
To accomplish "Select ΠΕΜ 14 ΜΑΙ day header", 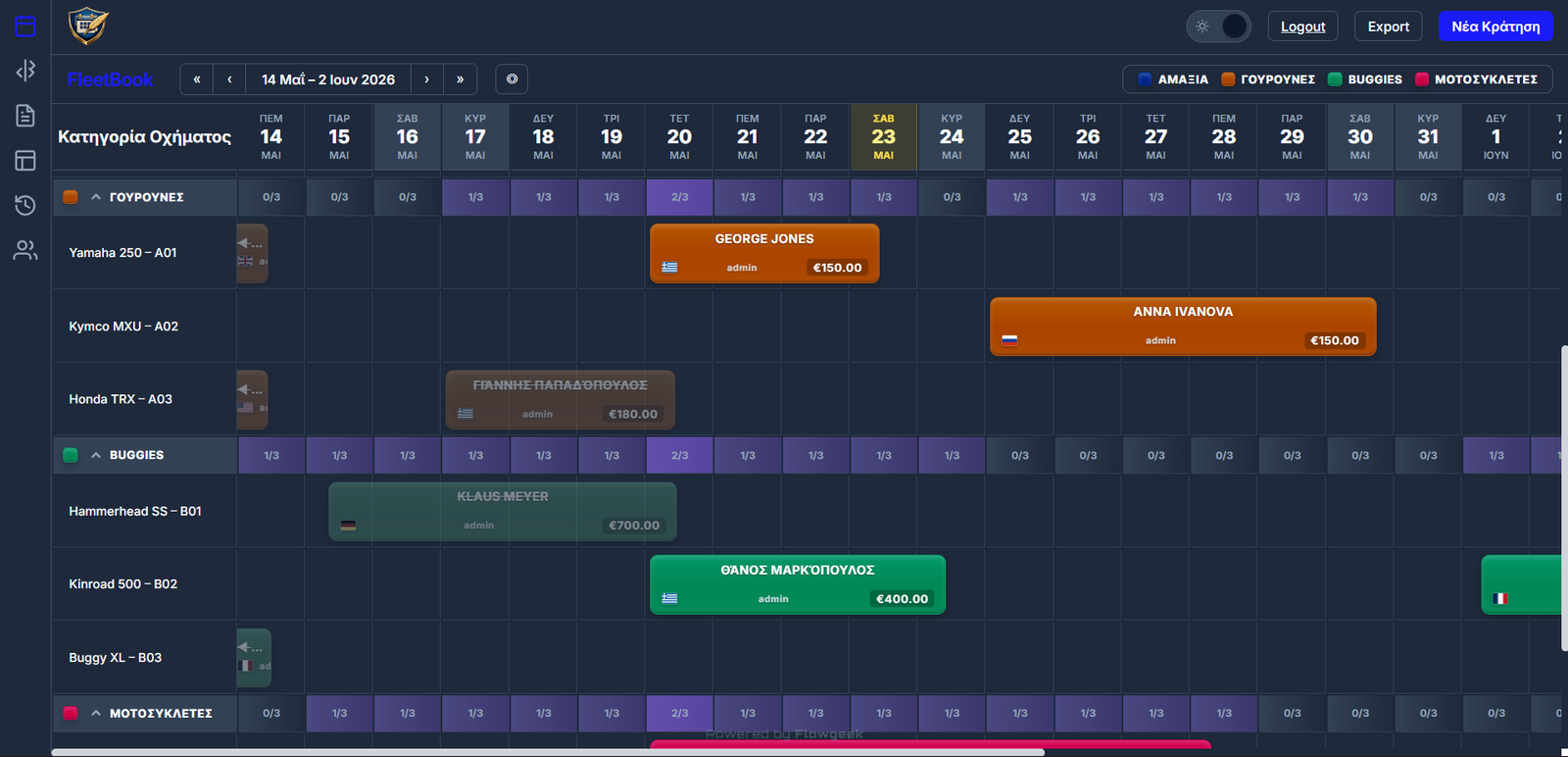I will [271, 136].
